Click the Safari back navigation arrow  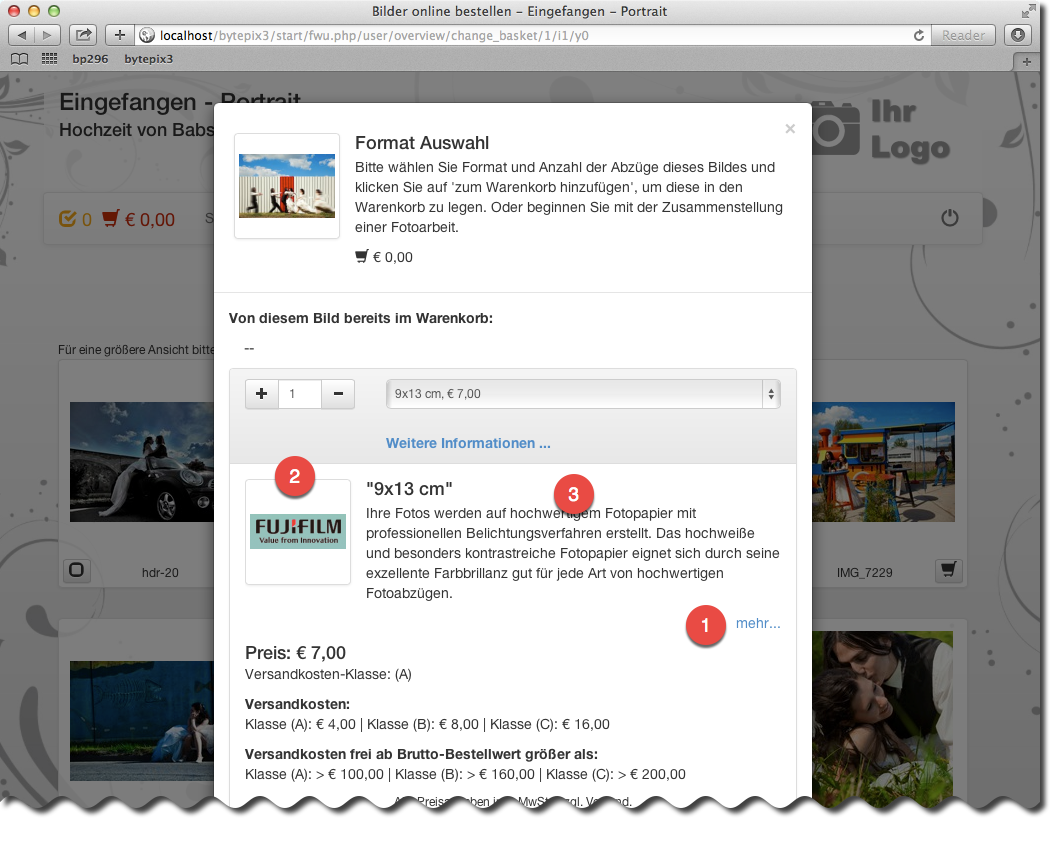(22, 35)
